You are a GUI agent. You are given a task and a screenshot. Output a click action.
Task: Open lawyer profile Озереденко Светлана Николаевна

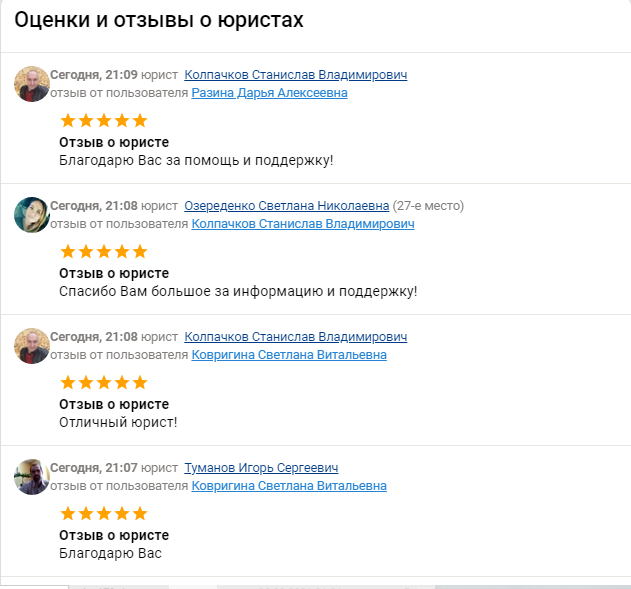tap(286, 206)
